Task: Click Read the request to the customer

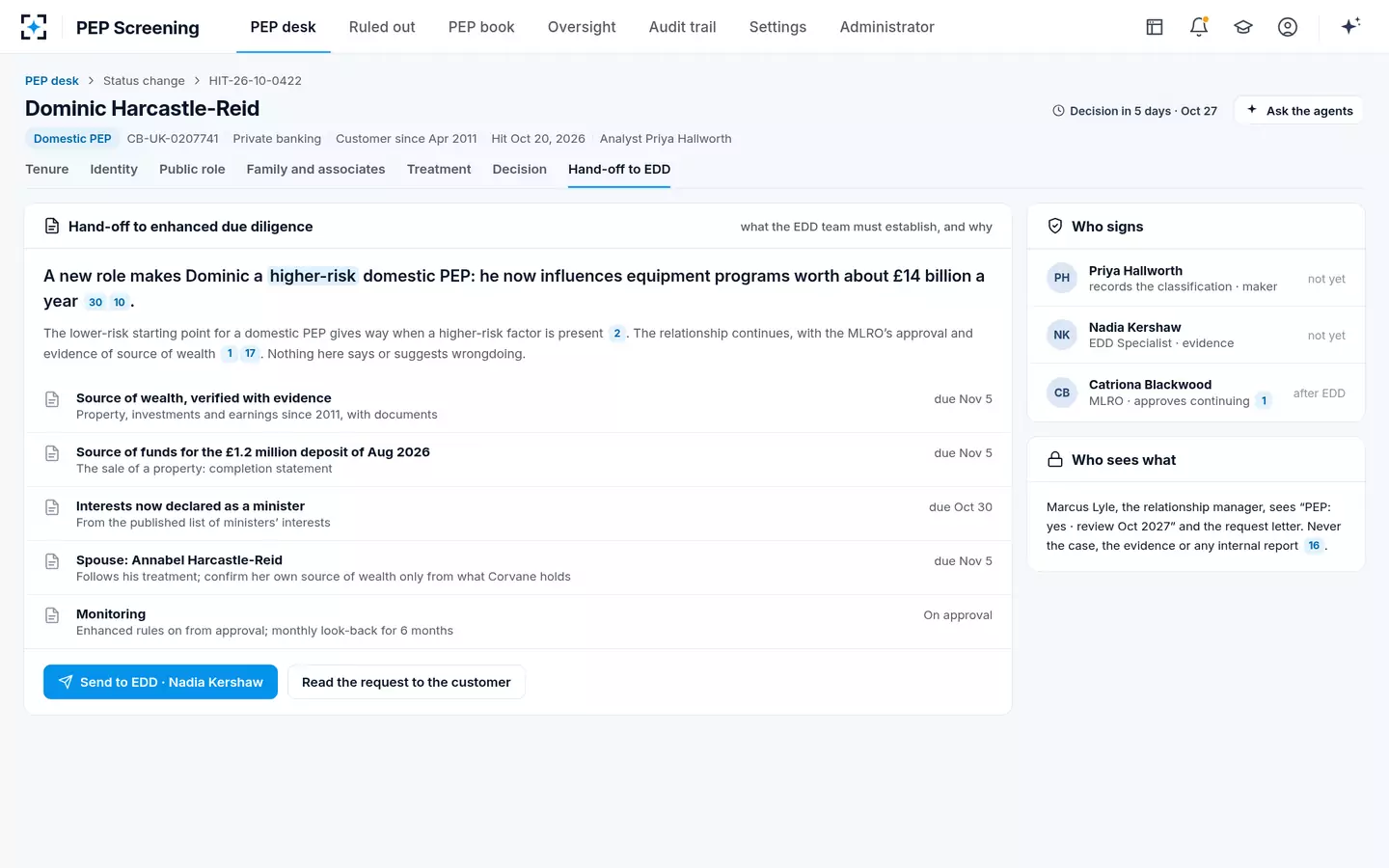Action: point(406,682)
